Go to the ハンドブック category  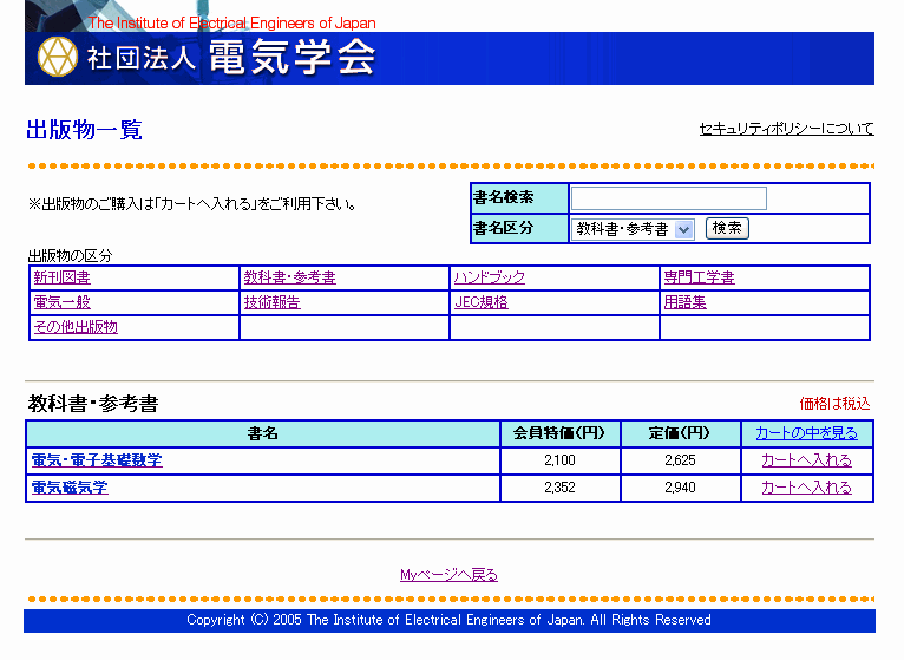(x=489, y=278)
